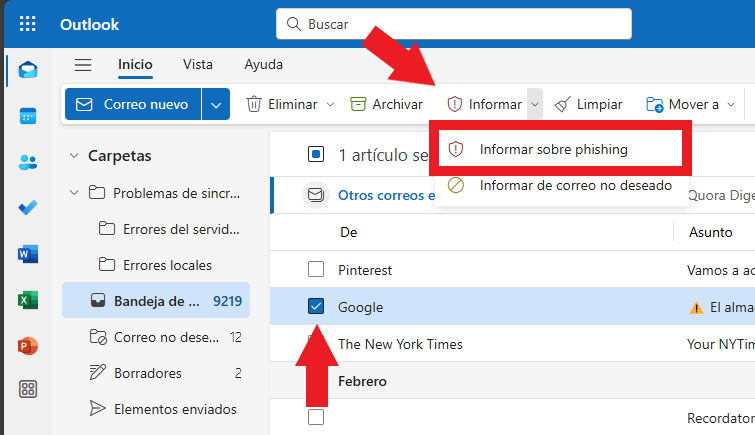Open To Do checkmark app in sidebar
The image size is (755, 435).
pos(28,208)
